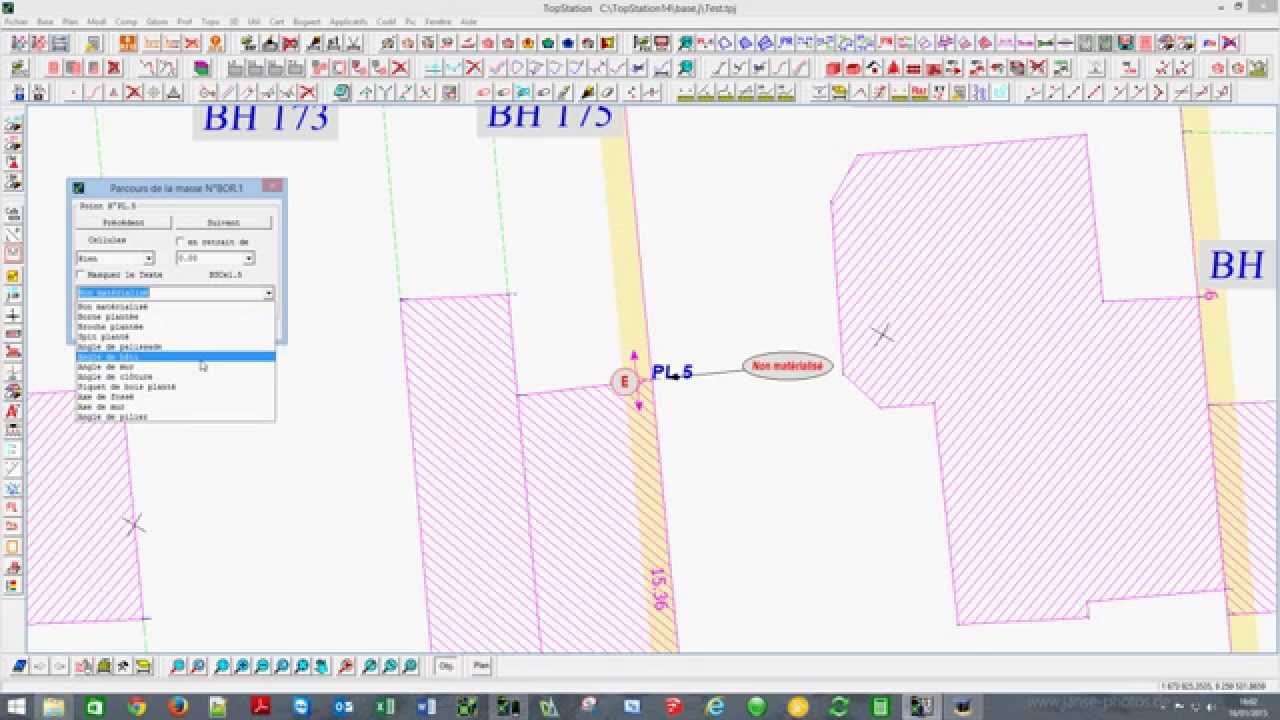1280x720 pixels.
Task: Open Firefox from the taskbar
Action: tap(178, 707)
